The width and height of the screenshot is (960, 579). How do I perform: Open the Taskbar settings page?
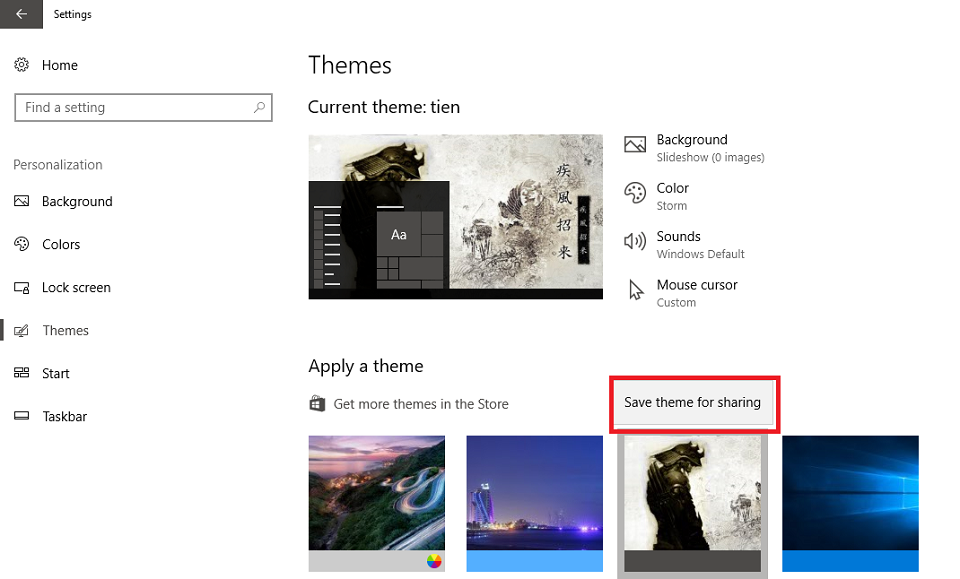click(x=65, y=416)
